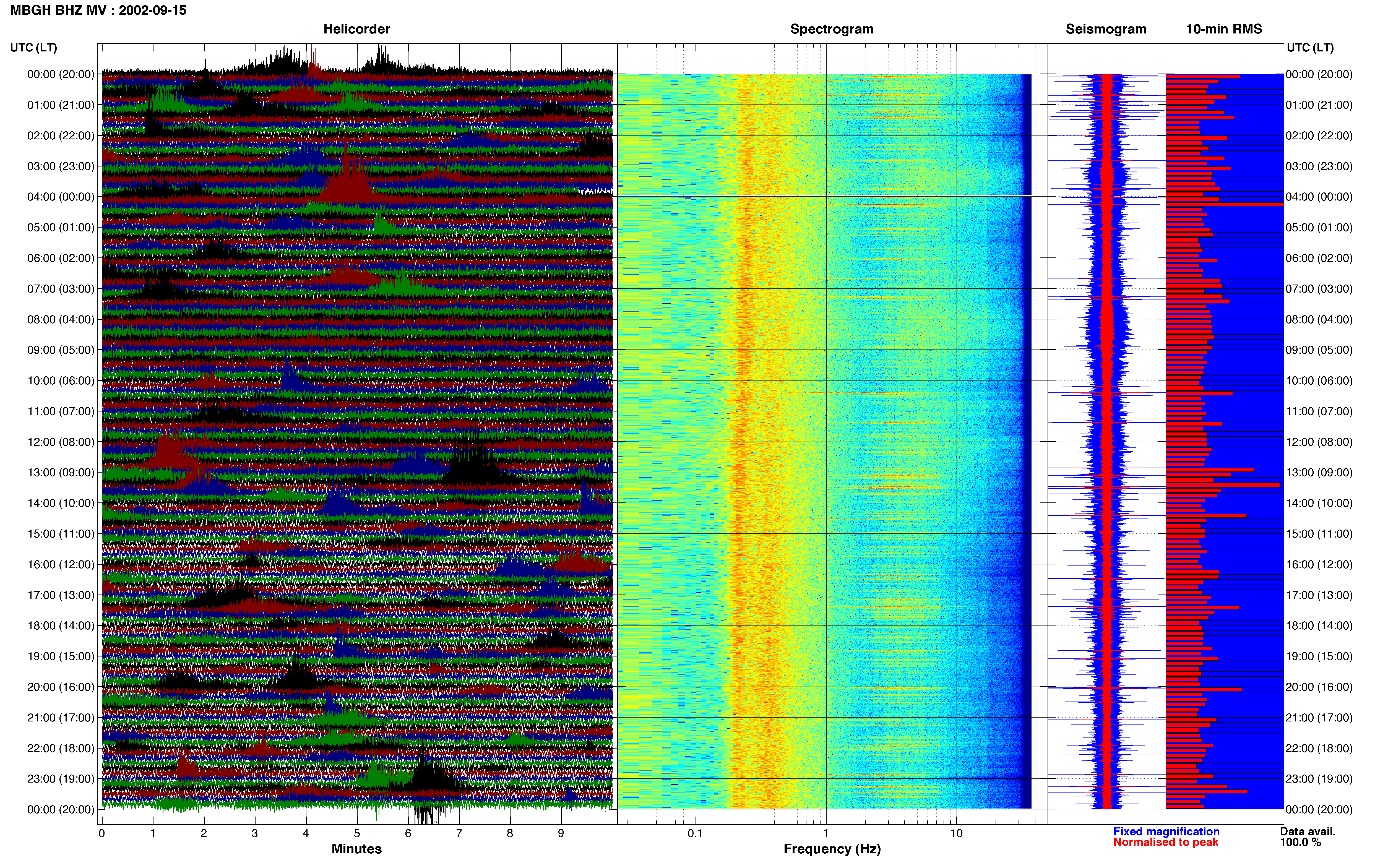
Task: Click the spectrogram frequency tick label '1'
Action: pos(826,833)
